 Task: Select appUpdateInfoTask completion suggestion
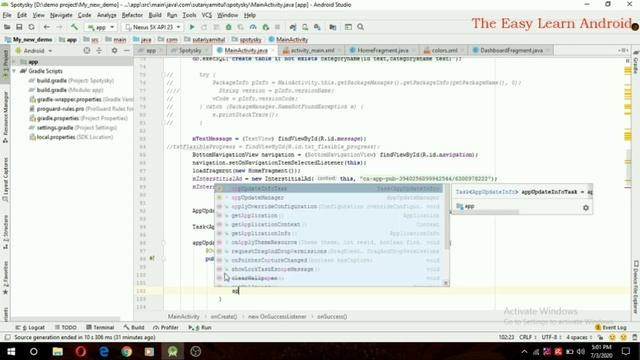(x=329, y=189)
